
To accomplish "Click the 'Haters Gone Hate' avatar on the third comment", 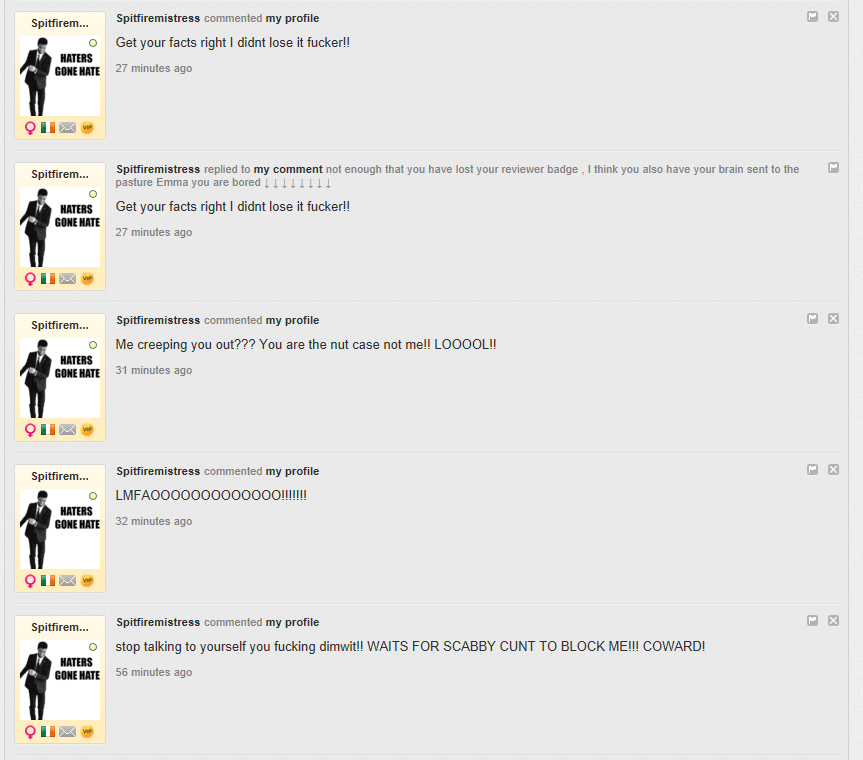I will (x=60, y=378).
